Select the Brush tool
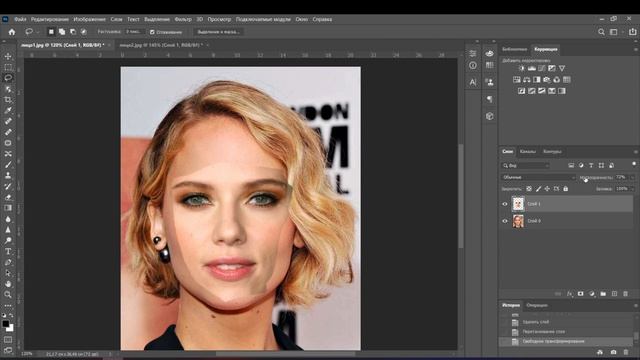 [8, 164]
